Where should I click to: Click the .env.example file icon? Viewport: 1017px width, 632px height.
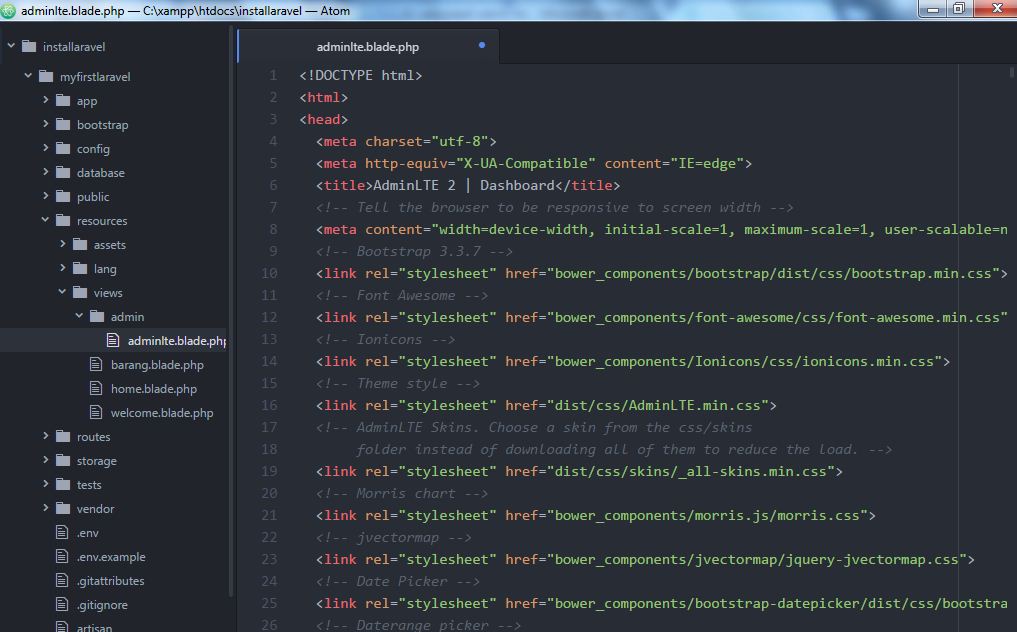tap(62, 557)
